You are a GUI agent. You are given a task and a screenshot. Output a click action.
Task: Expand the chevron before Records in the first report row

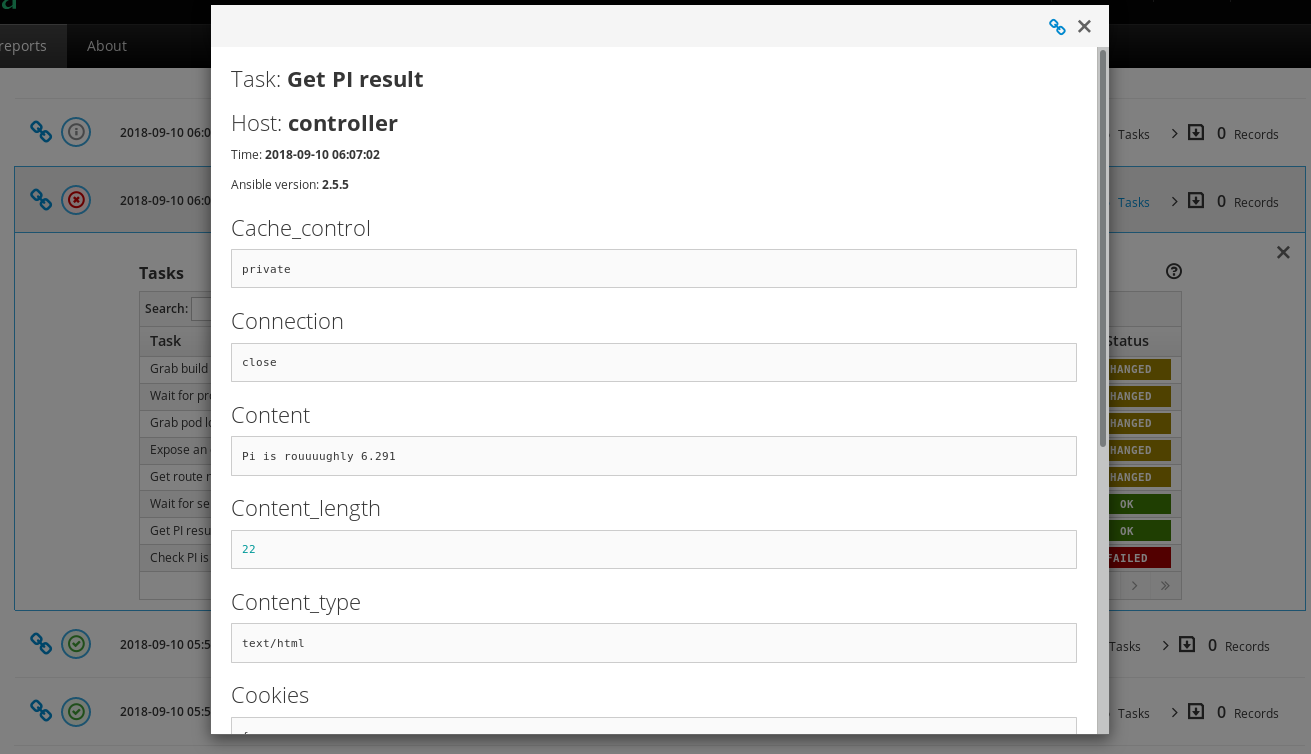coord(1175,132)
